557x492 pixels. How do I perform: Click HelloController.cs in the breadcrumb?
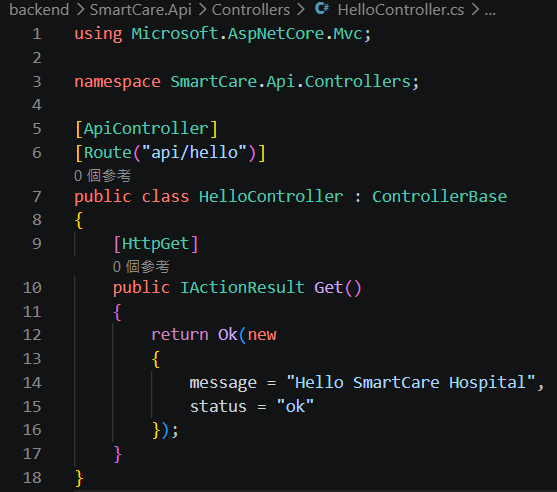click(x=401, y=10)
